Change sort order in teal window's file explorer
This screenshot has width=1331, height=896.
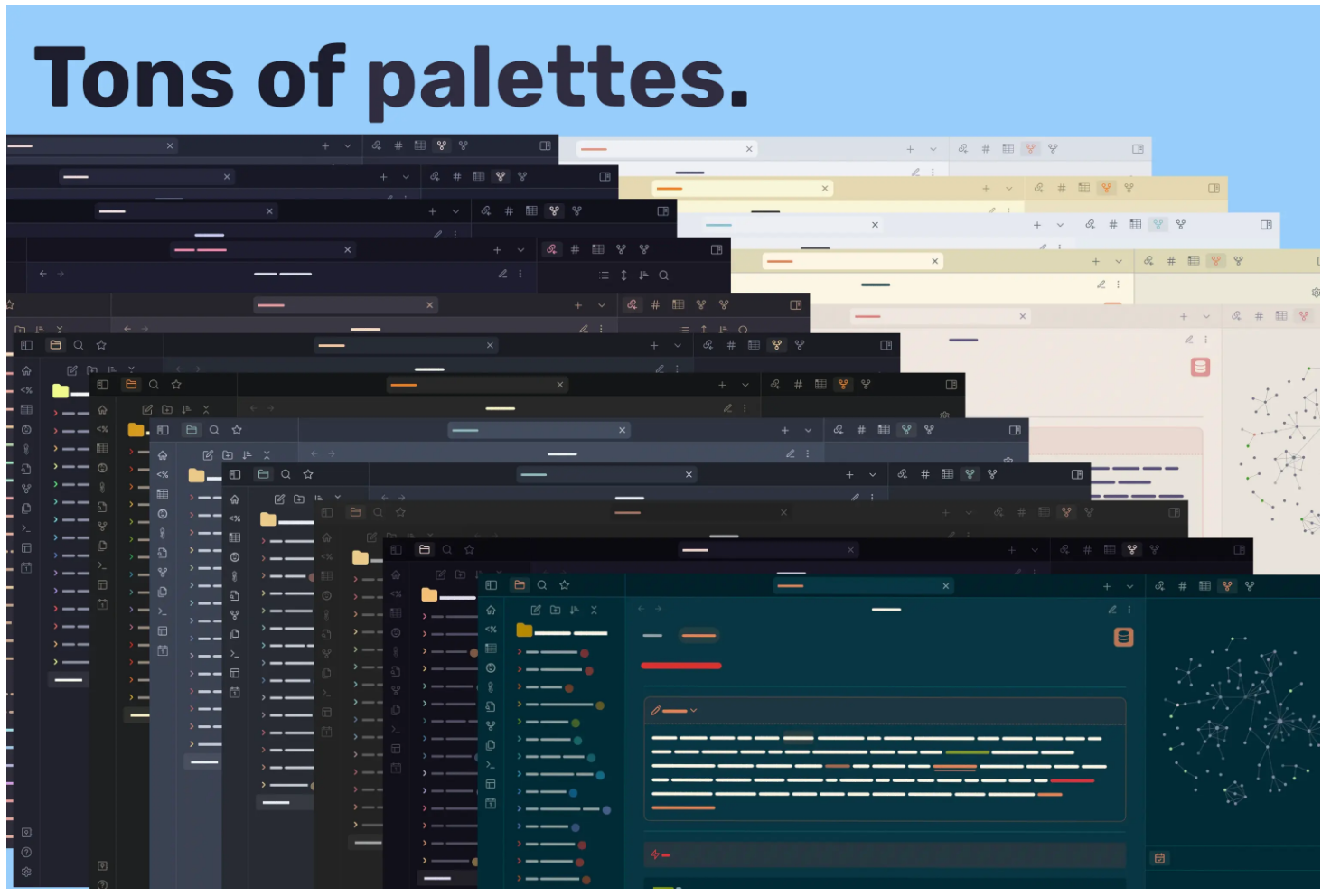click(x=575, y=611)
